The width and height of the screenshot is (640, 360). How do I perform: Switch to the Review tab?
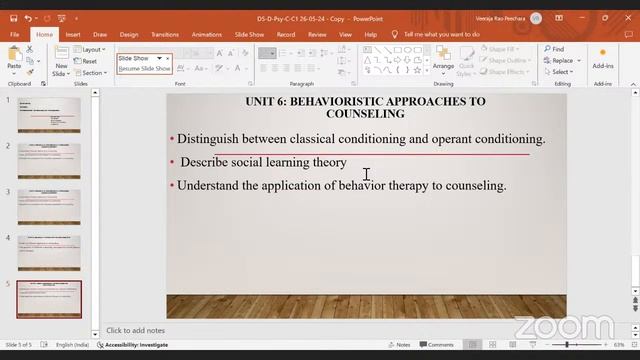pos(317,35)
